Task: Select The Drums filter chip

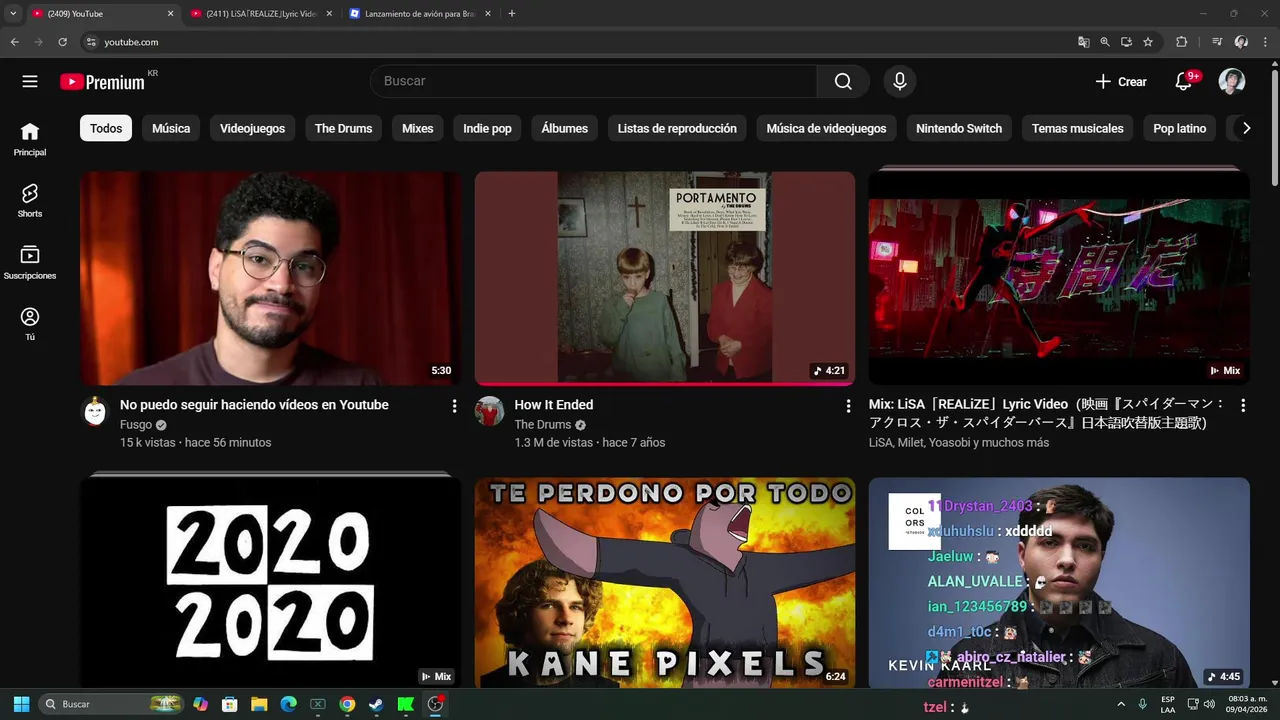Action: point(343,128)
